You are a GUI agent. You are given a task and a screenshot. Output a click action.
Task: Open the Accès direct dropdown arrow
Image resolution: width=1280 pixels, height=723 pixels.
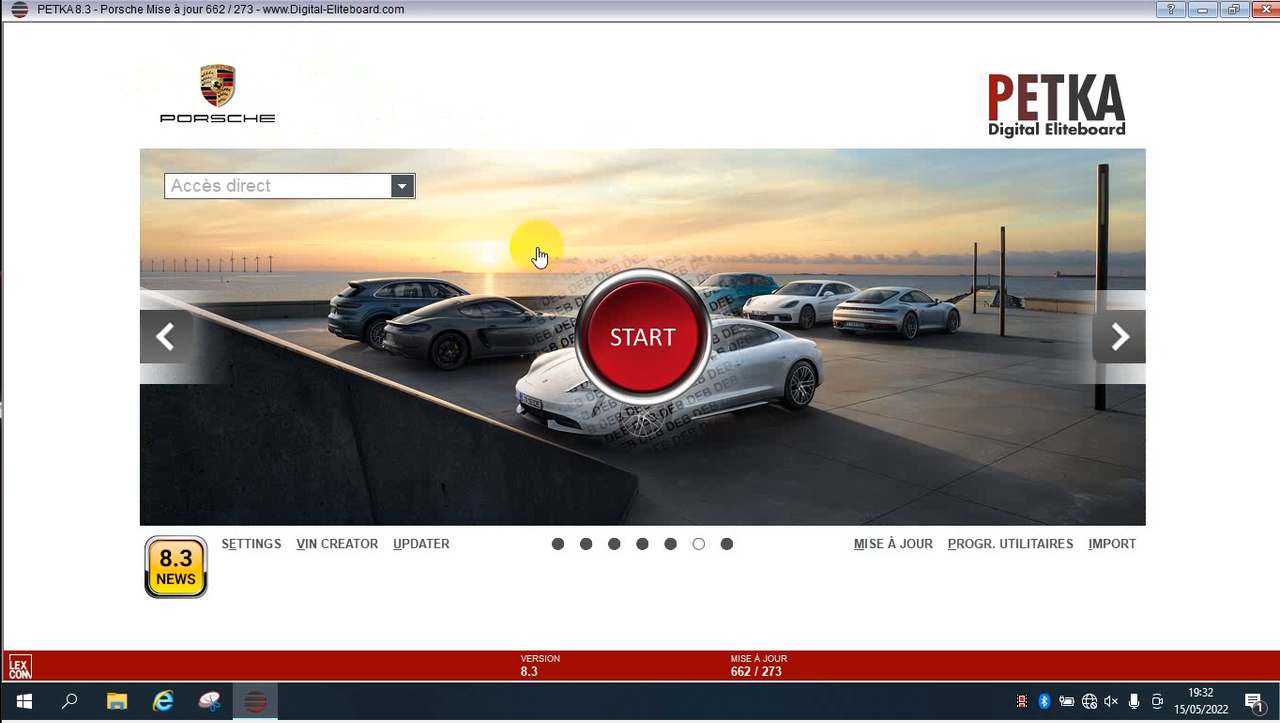click(402, 186)
